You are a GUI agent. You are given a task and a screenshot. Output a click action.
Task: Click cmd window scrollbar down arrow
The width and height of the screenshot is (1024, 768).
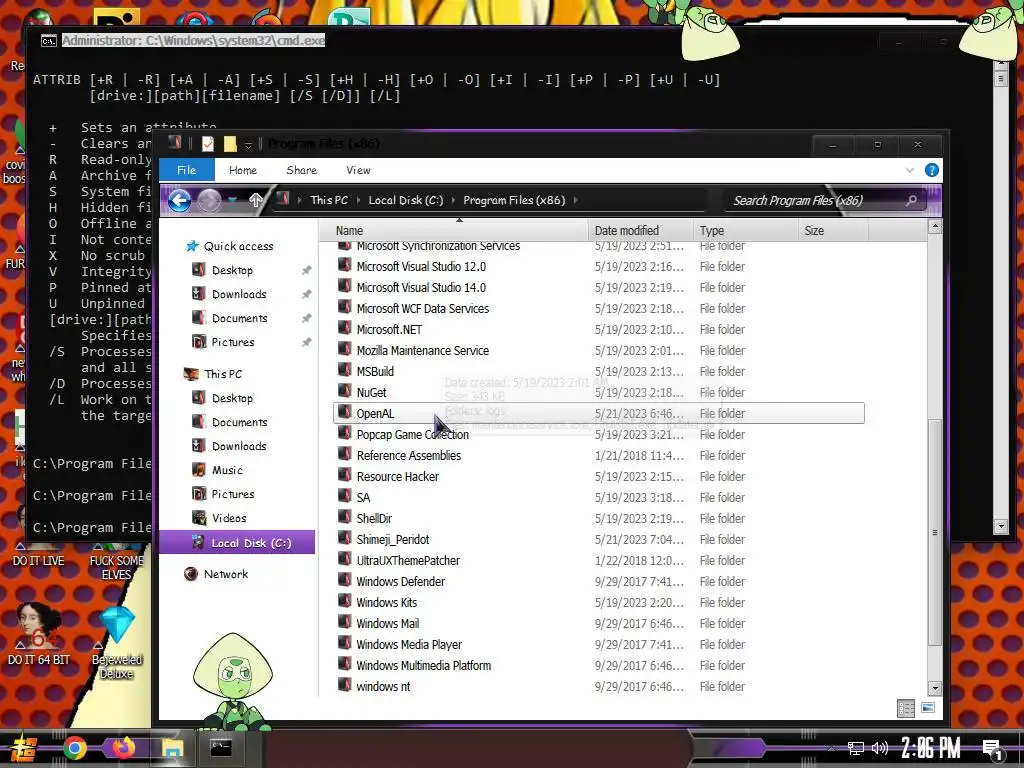[x=1000, y=526]
